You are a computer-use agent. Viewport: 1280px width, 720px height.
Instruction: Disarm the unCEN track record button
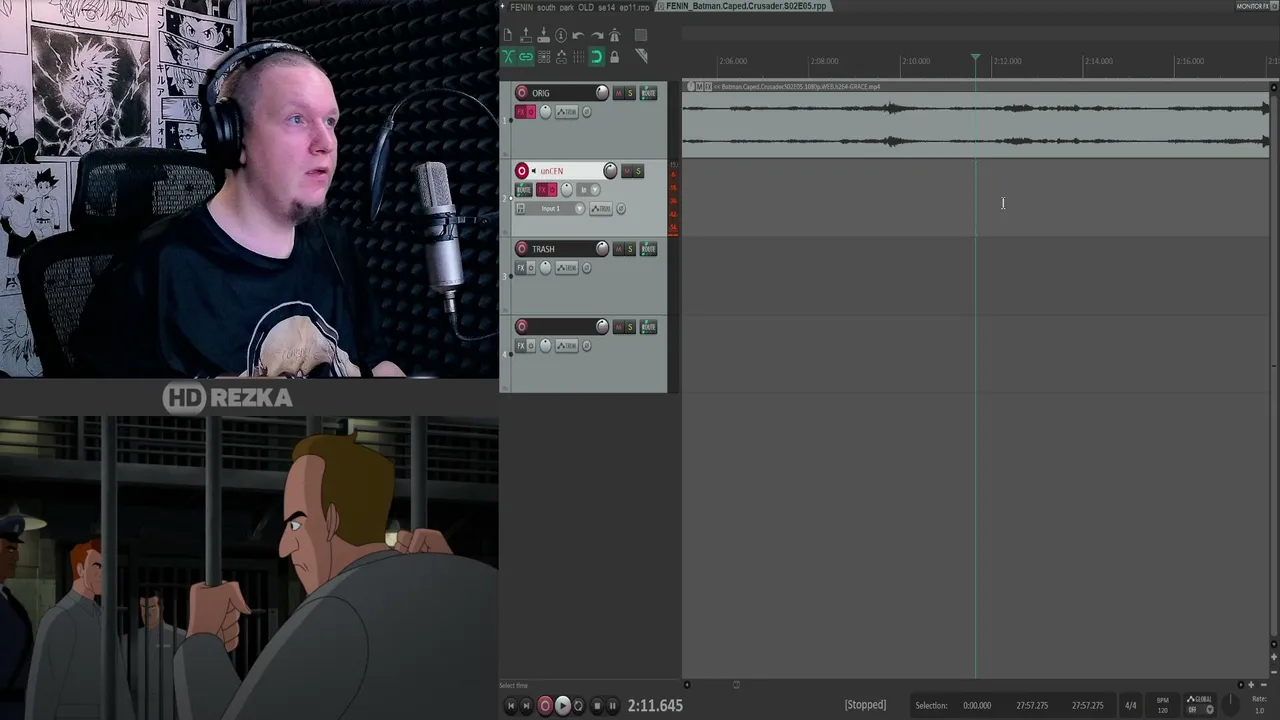coord(522,171)
